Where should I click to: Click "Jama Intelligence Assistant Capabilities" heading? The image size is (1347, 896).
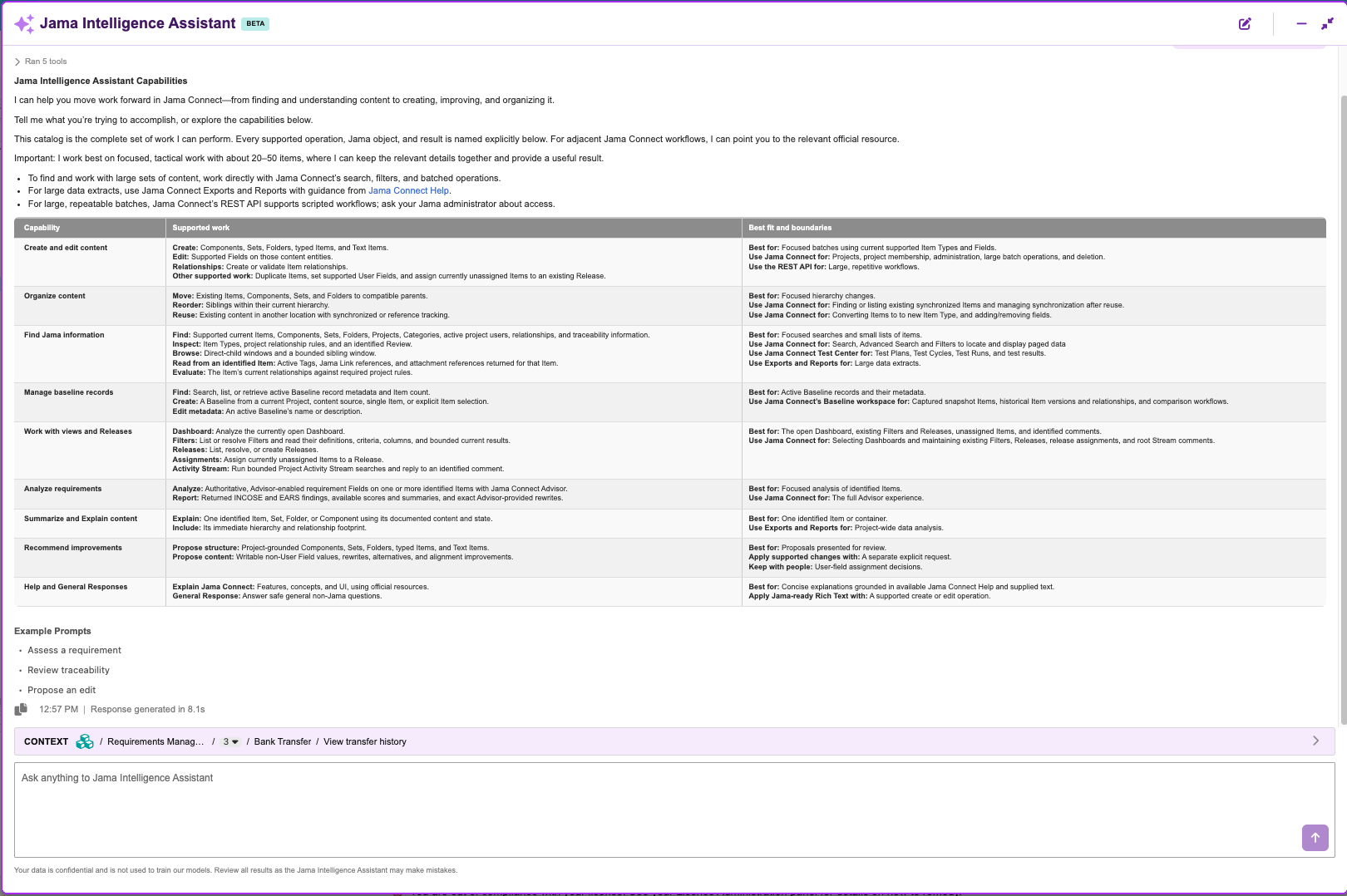pyautogui.click(x=101, y=81)
